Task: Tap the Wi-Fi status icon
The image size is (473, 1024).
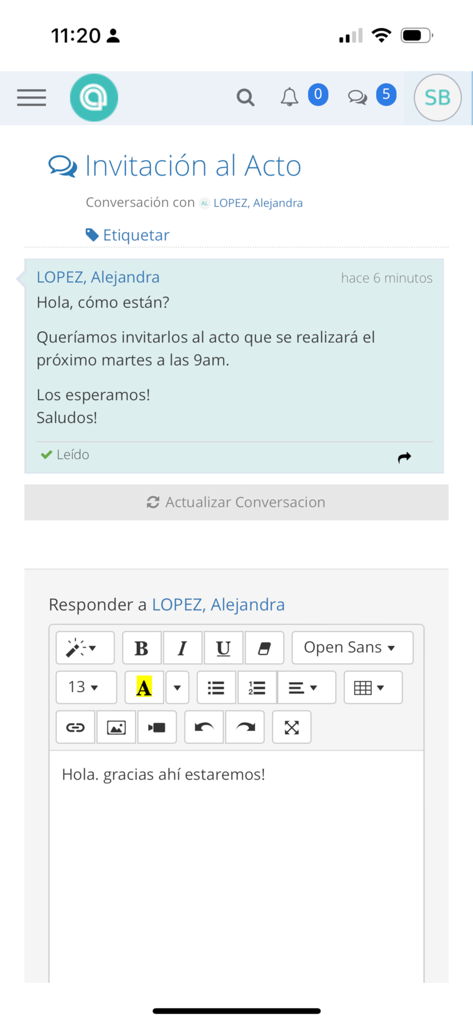Action: [380, 35]
